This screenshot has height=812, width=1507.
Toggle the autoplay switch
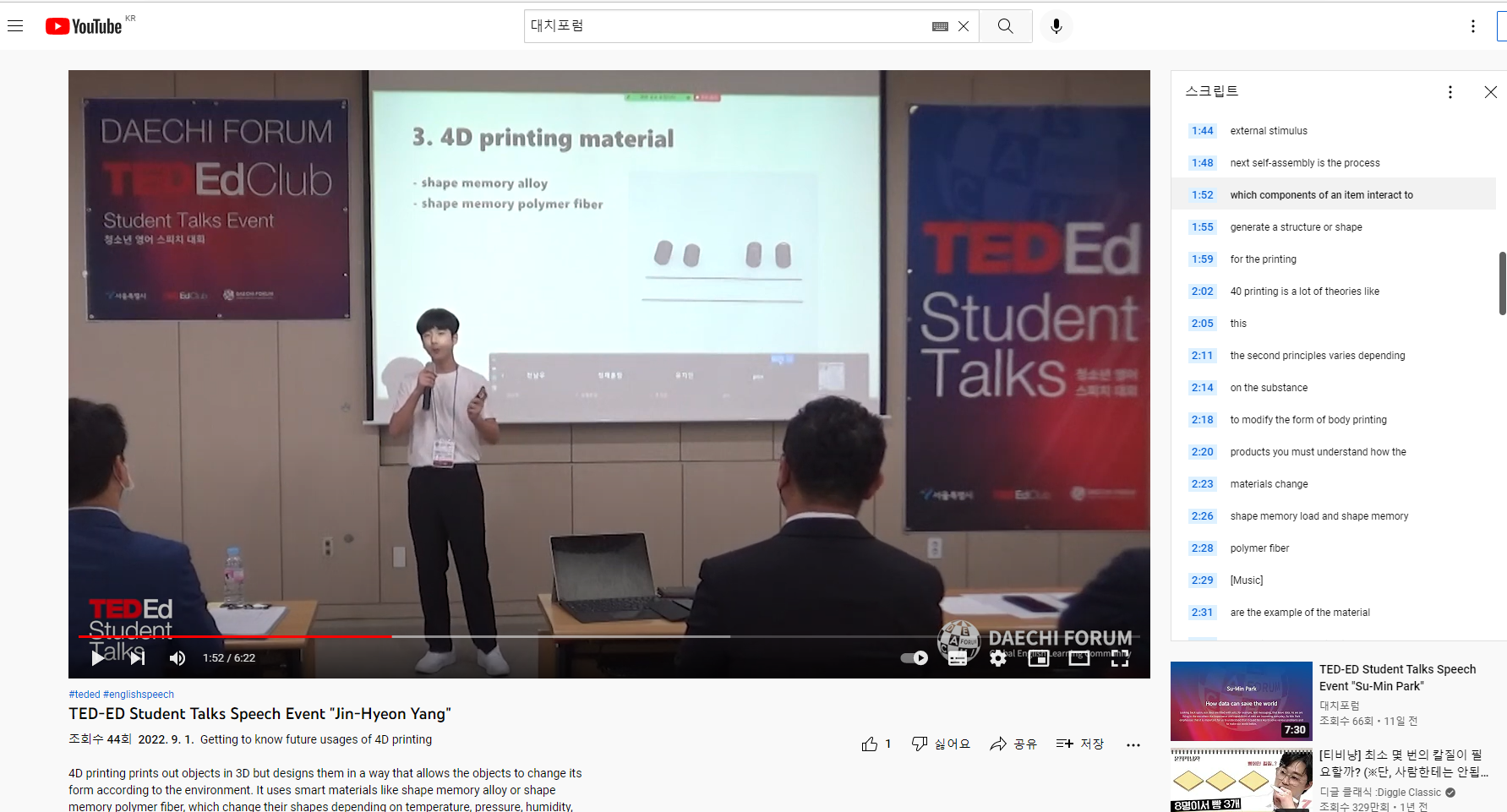915,658
